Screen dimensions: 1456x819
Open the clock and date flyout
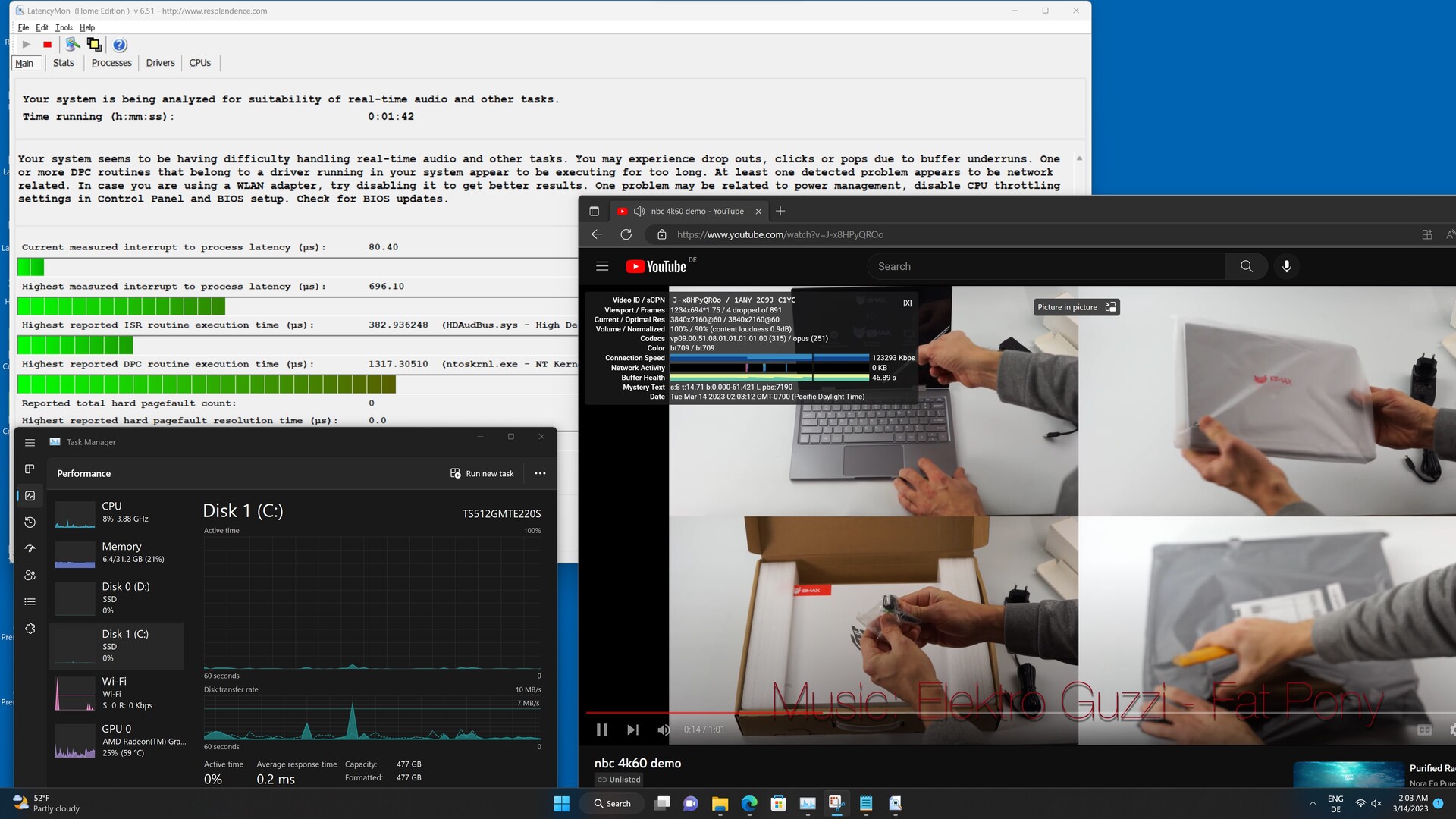point(1410,804)
